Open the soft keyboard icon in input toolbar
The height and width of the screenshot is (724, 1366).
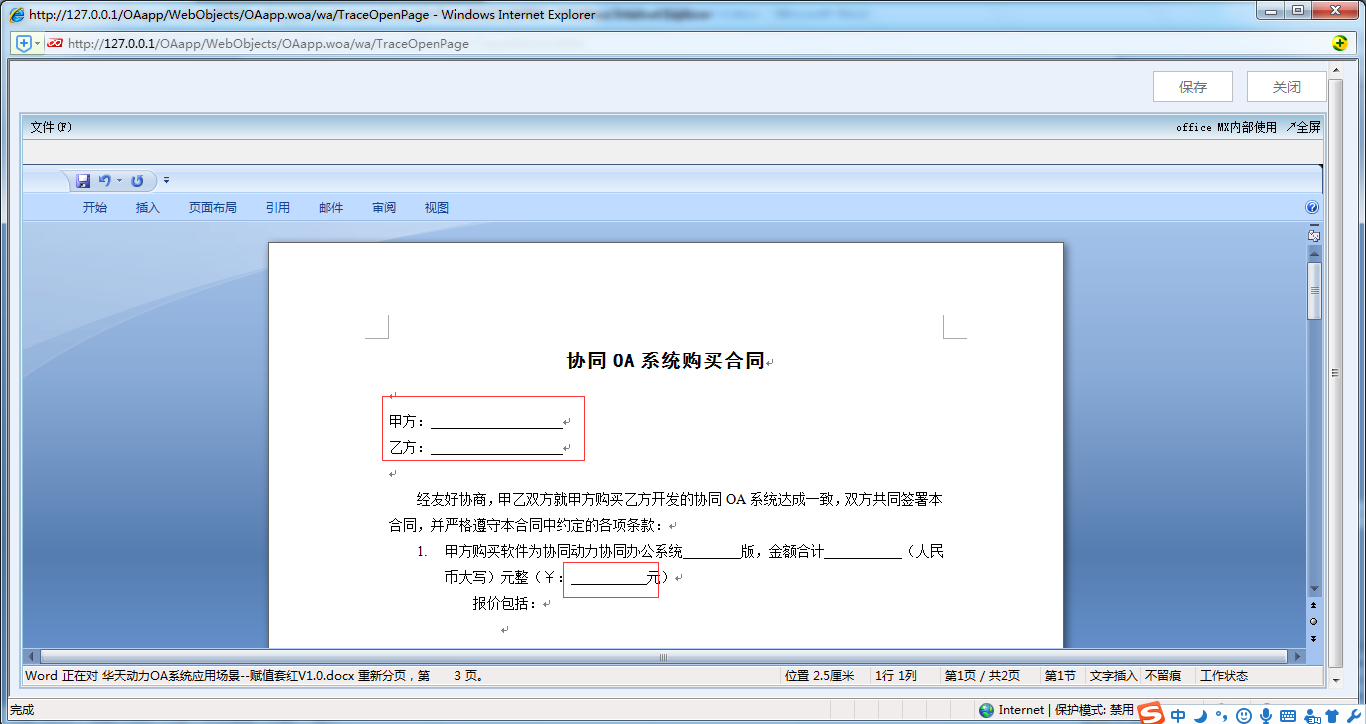point(1288,715)
